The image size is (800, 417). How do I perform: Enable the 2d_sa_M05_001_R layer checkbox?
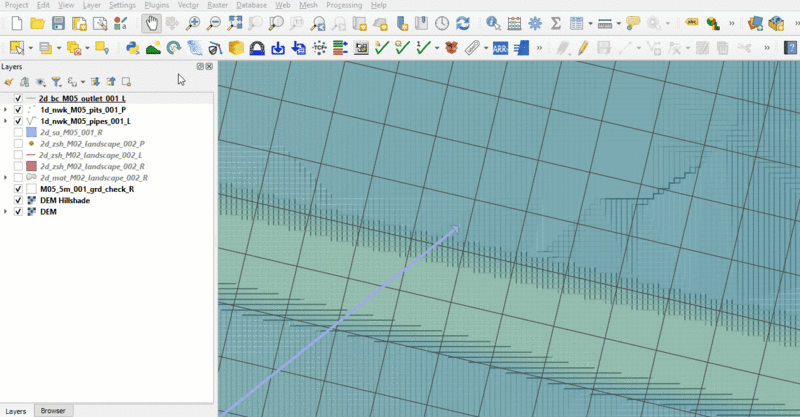(18, 132)
